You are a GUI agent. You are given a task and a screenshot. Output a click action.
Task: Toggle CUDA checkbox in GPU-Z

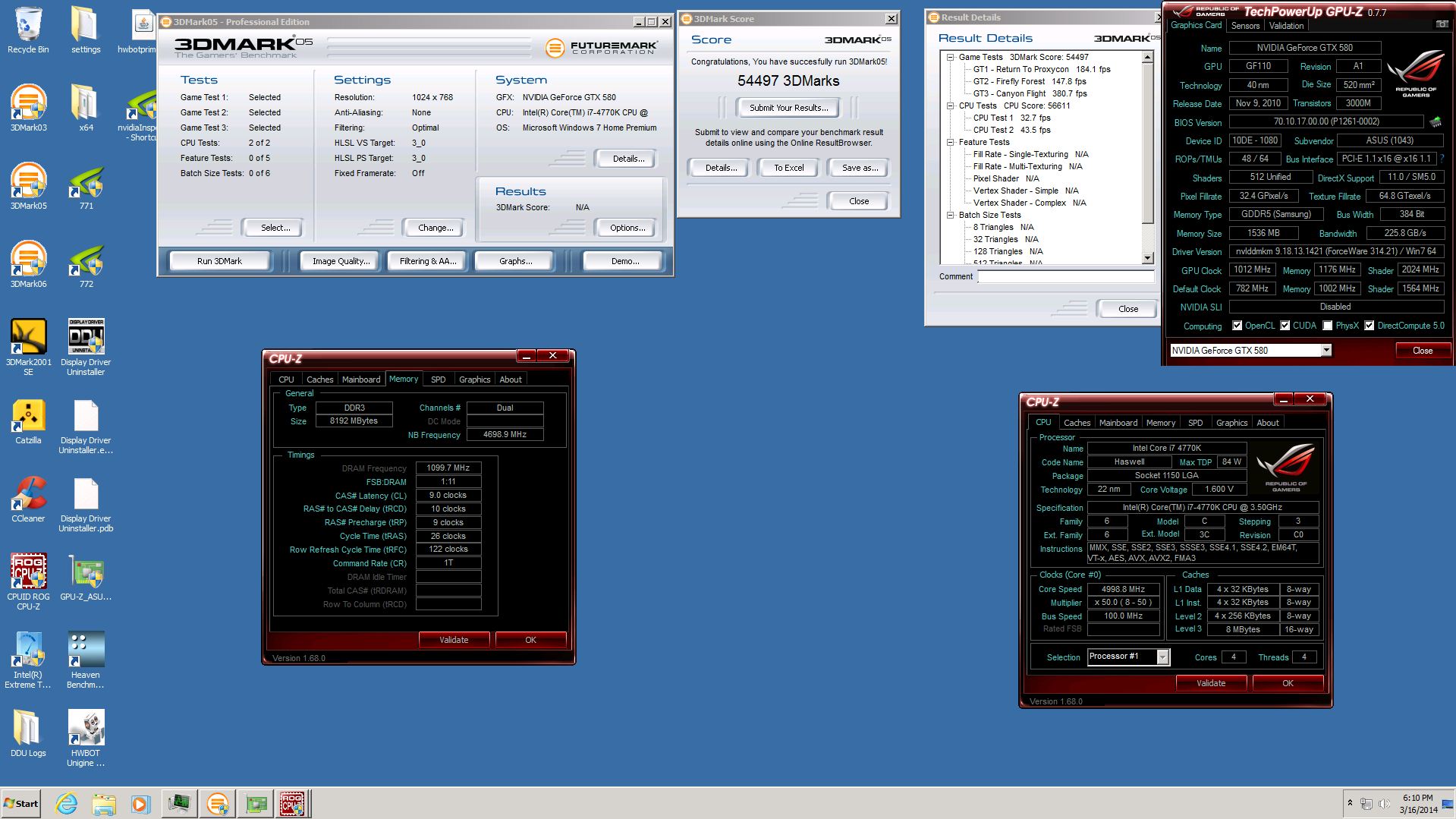click(x=1285, y=326)
